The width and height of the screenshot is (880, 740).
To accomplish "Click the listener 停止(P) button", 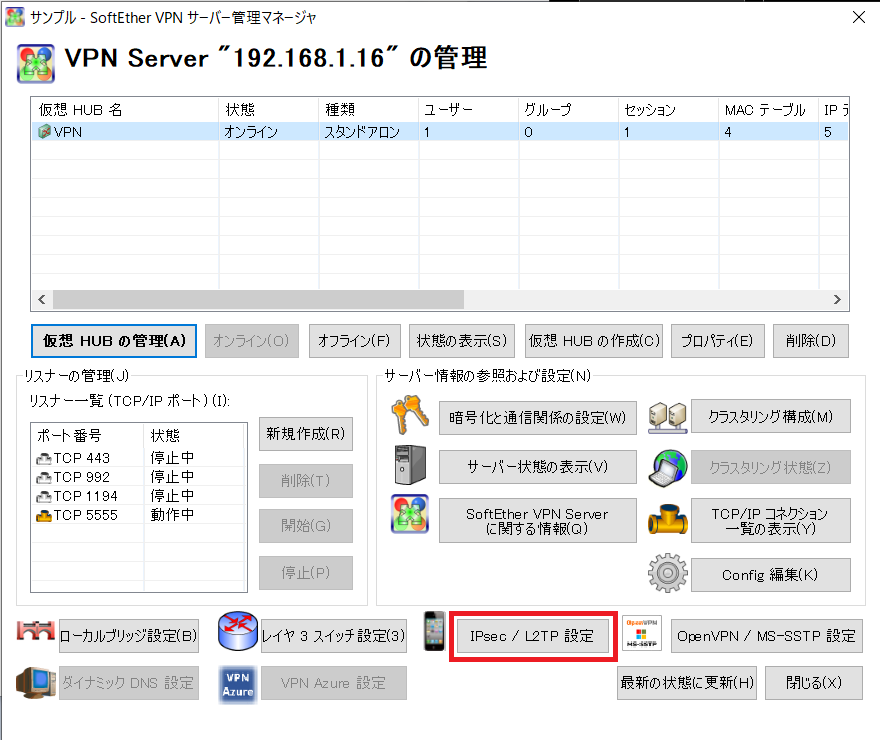I will 306,573.
